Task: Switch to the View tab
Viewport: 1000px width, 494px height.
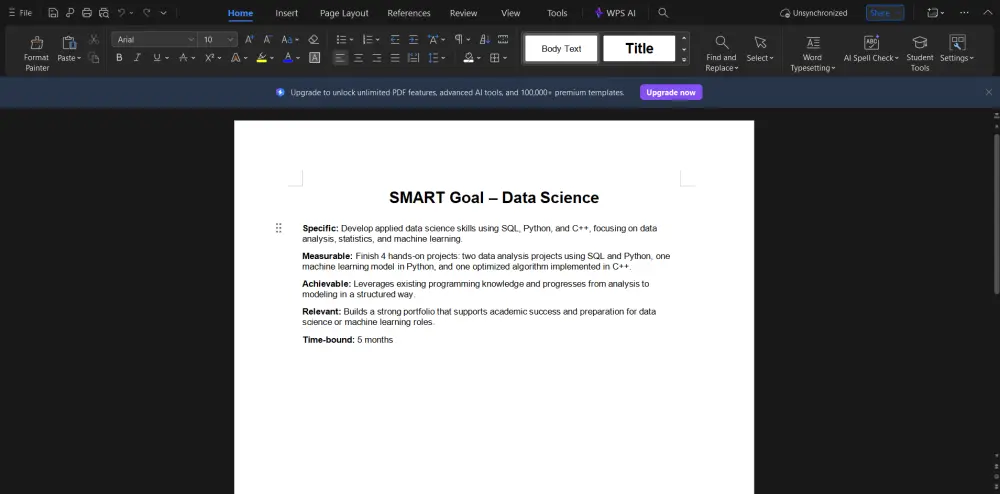Action: [x=510, y=13]
